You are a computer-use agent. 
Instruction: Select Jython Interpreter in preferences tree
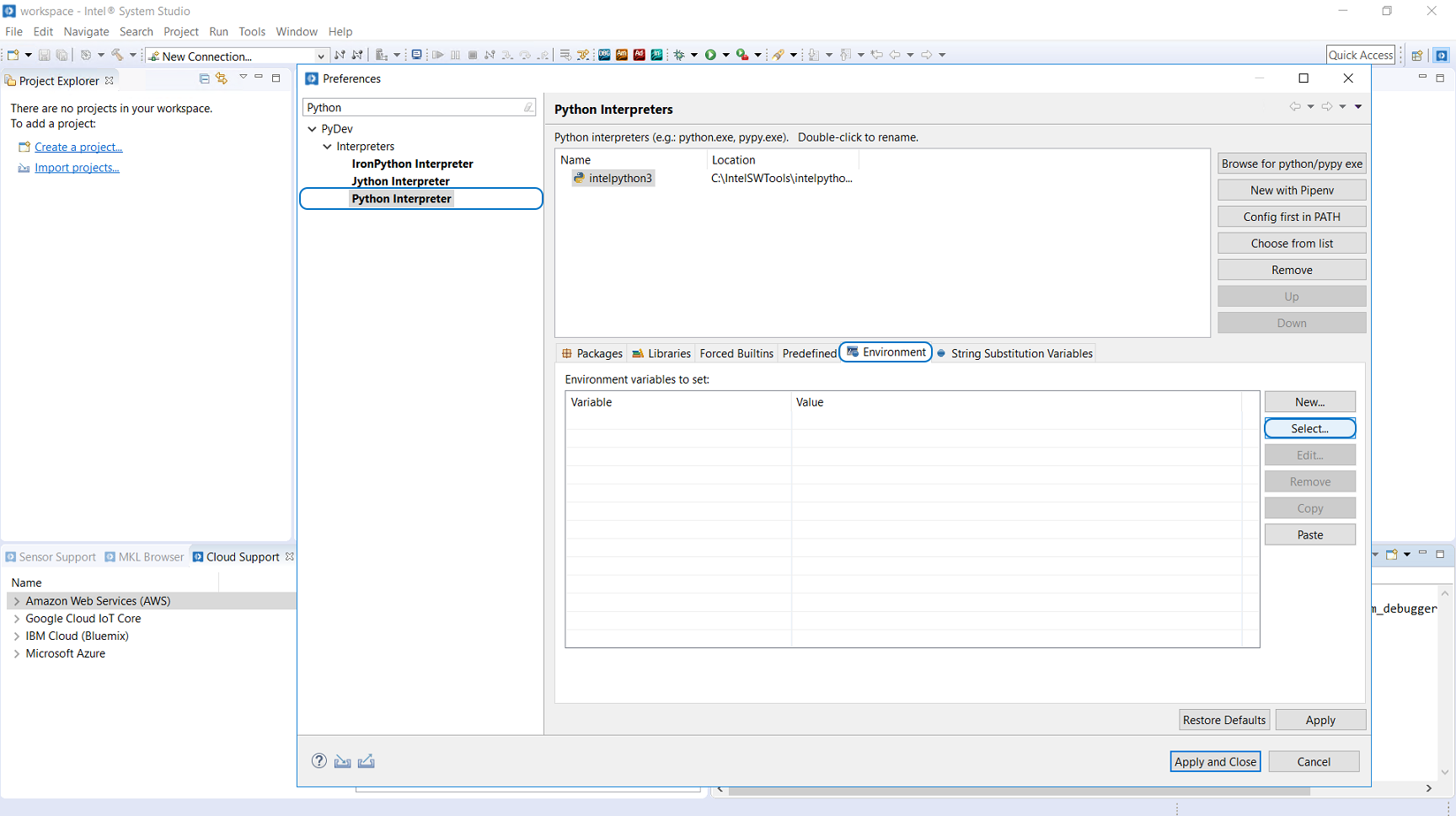tap(400, 181)
